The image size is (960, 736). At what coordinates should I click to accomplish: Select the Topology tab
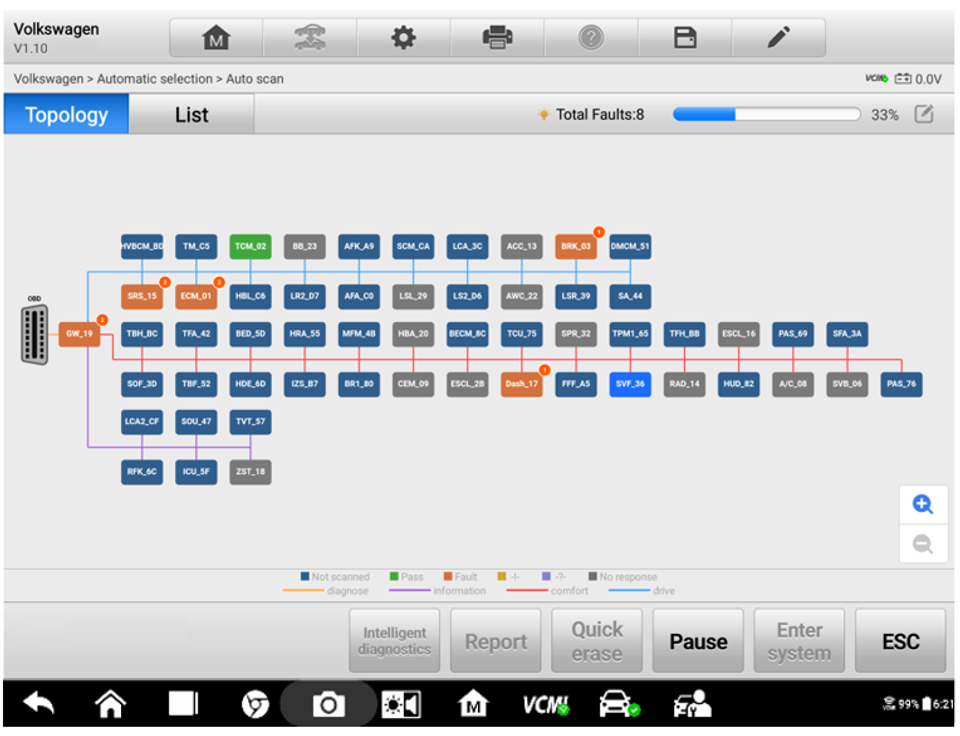click(x=66, y=115)
